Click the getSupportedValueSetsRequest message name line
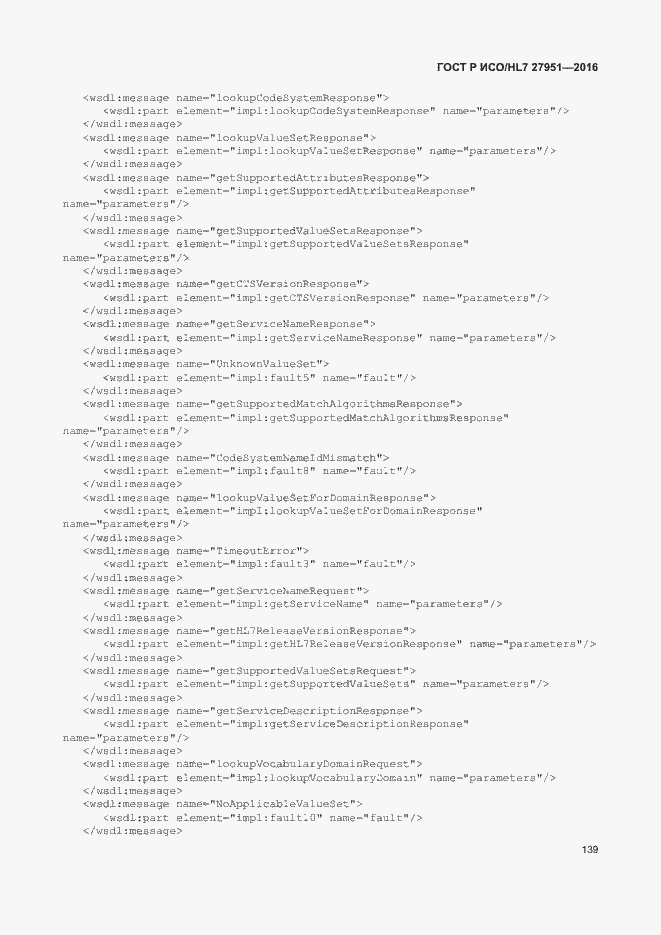661x935 pixels. (x=249, y=671)
